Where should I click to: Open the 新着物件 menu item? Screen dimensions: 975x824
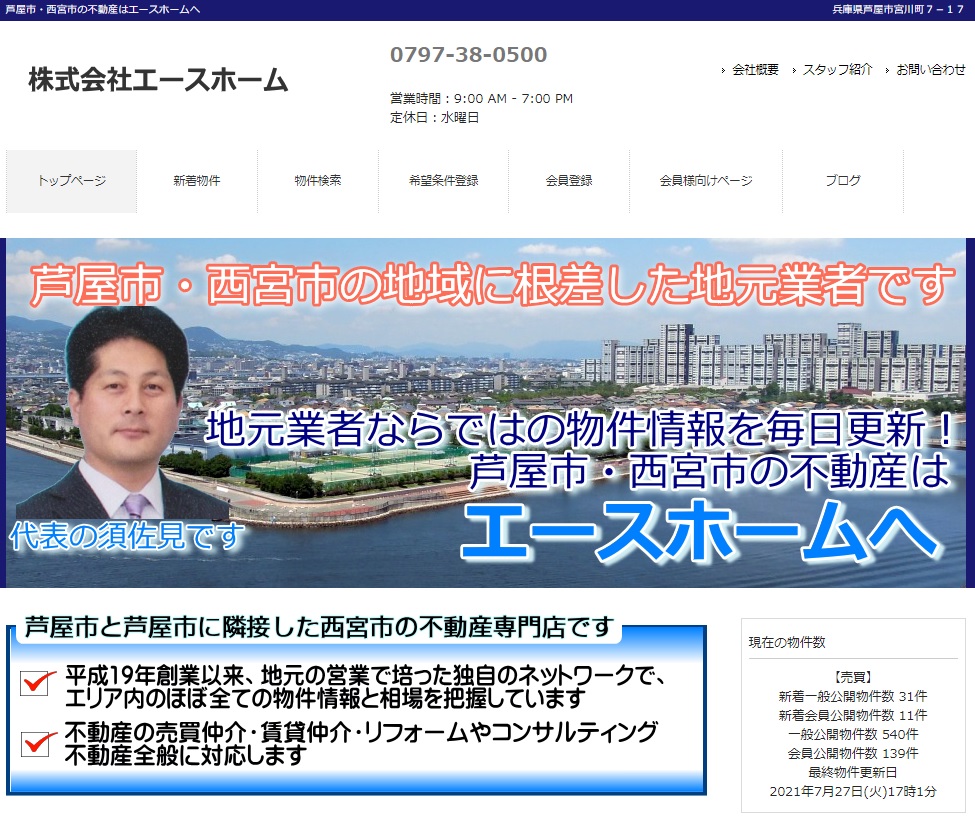tap(196, 181)
